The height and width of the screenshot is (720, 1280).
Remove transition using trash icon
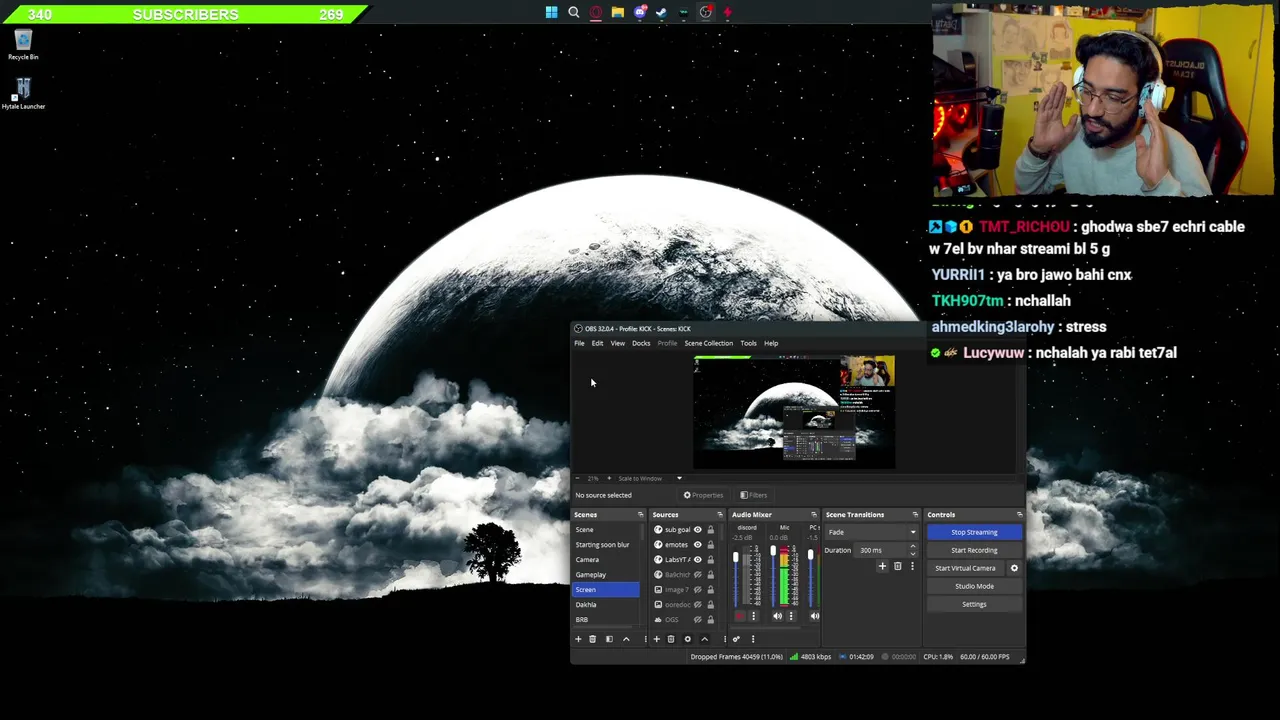[897, 567]
